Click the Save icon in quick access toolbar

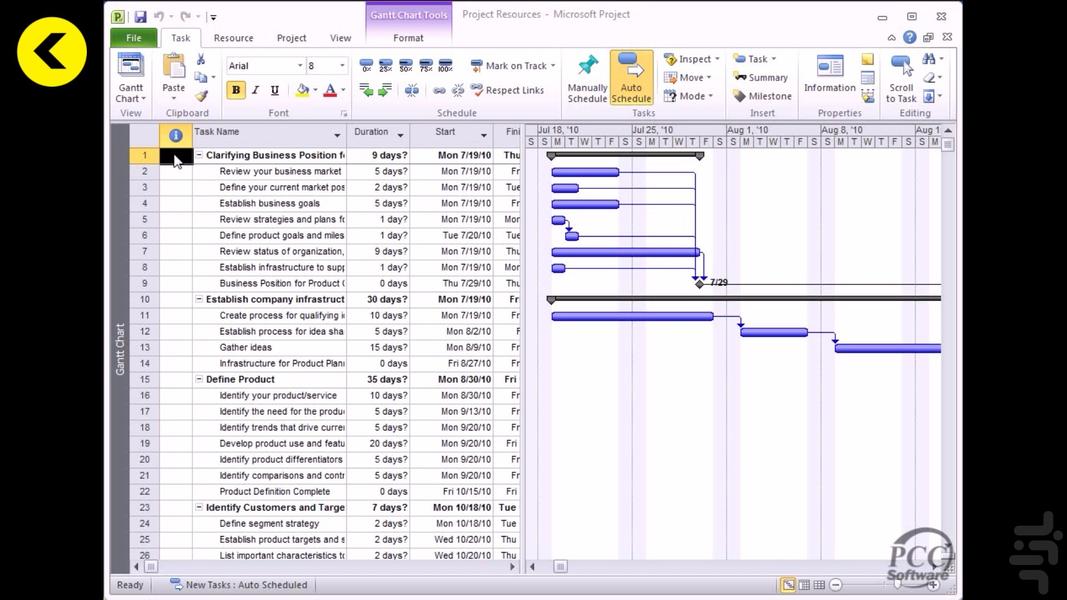click(x=140, y=17)
